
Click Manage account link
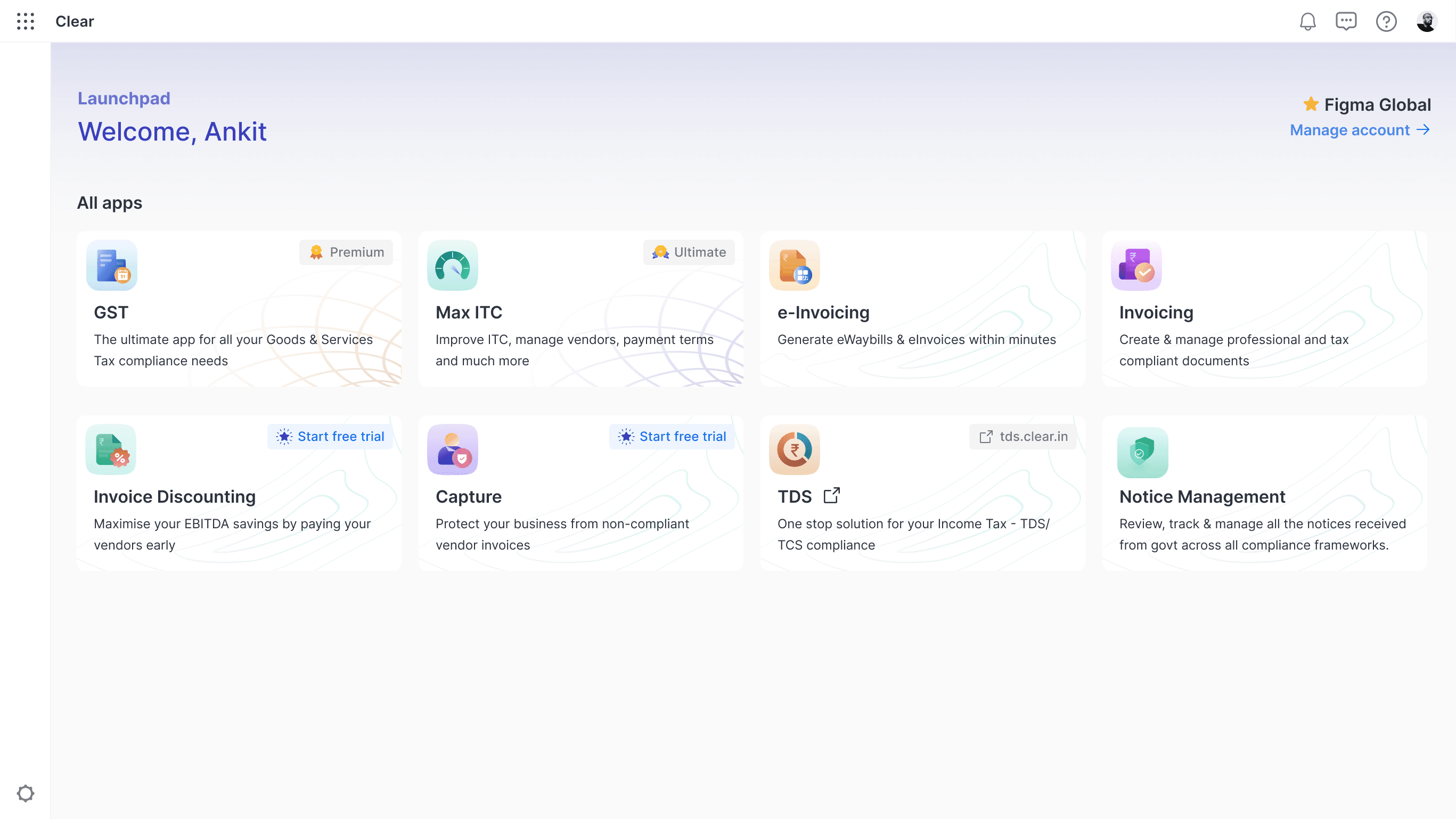pos(1360,130)
